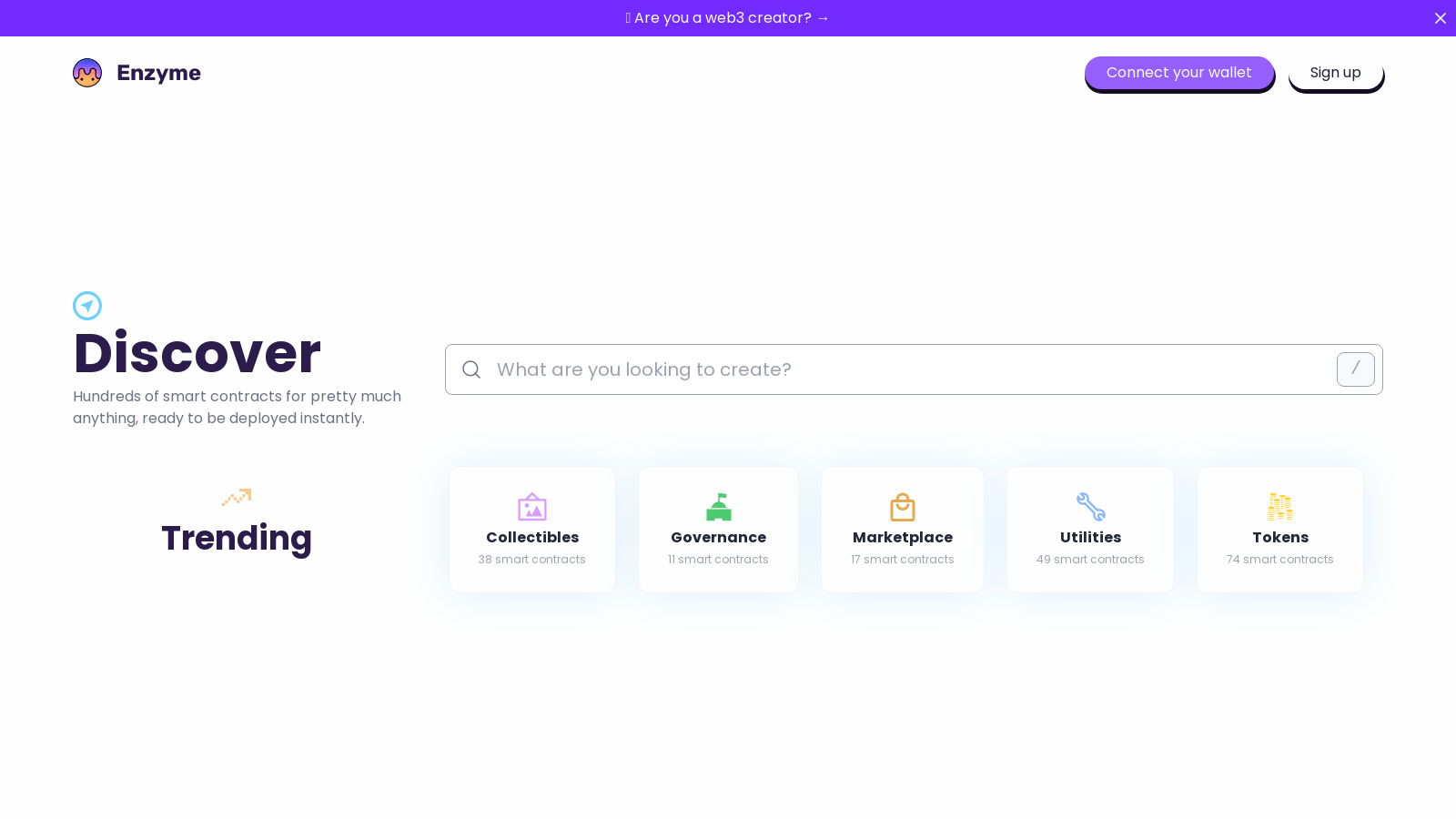Click the Sign up button
This screenshot has width=1456, height=819.
(x=1335, y=73)
